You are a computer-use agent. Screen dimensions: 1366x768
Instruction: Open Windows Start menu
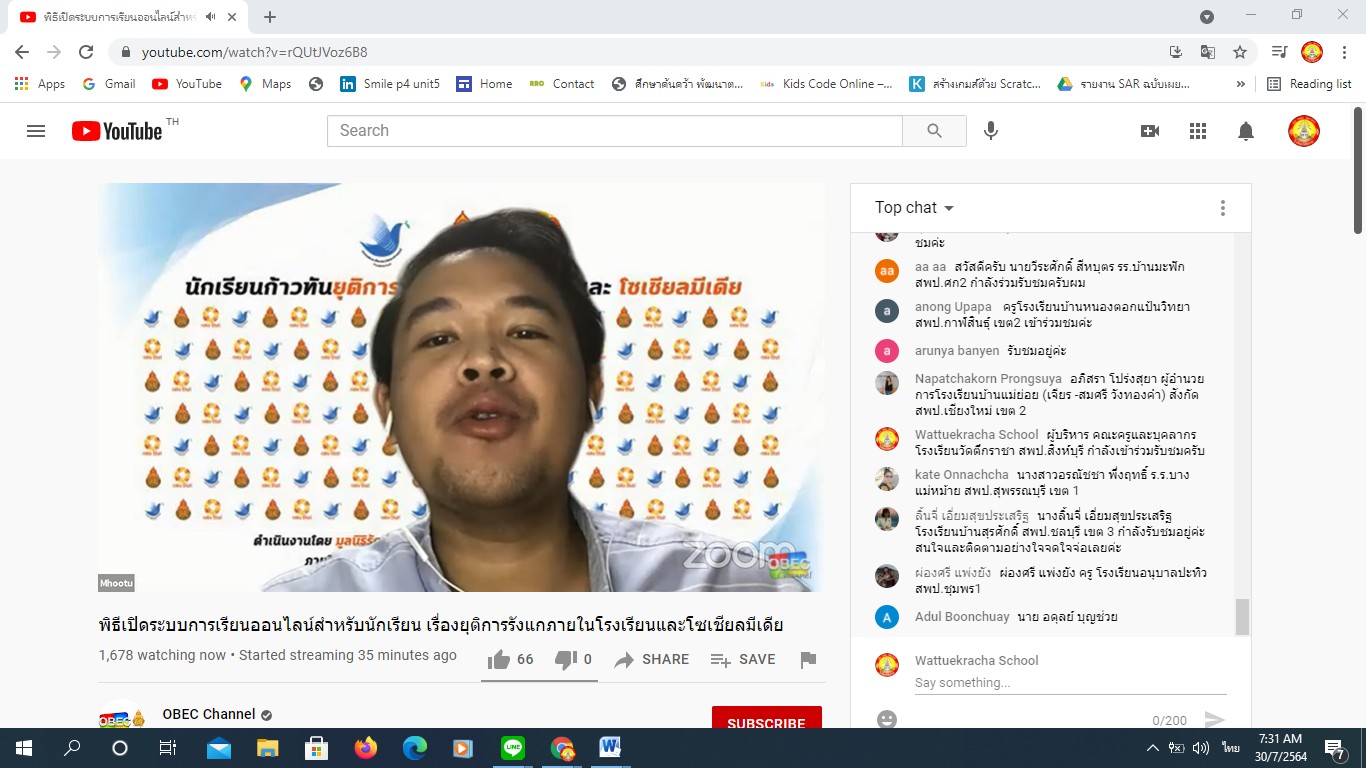(x=24, y=747)
